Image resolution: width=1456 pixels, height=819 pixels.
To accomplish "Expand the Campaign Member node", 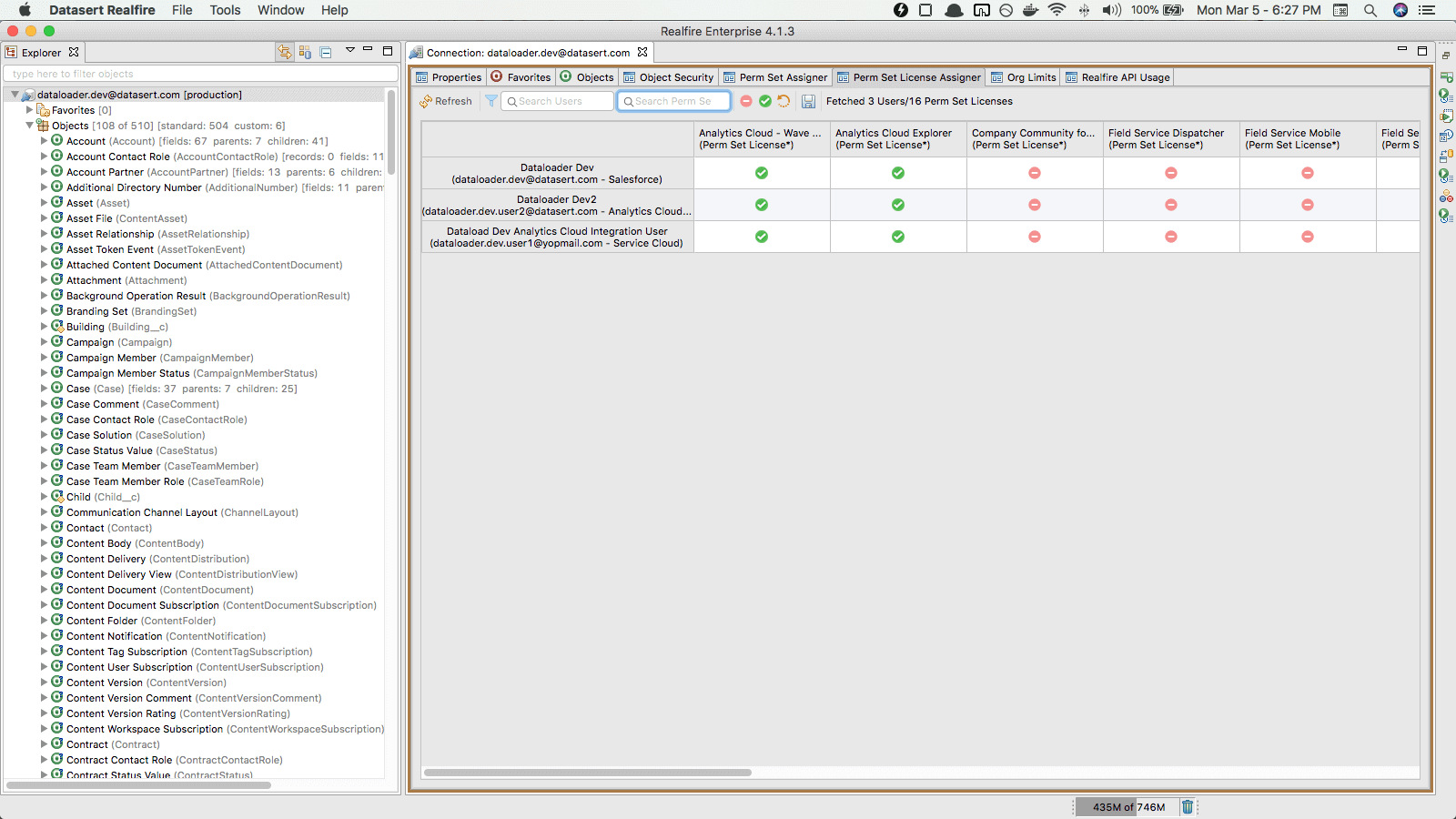I will click(x=44, y=358).
